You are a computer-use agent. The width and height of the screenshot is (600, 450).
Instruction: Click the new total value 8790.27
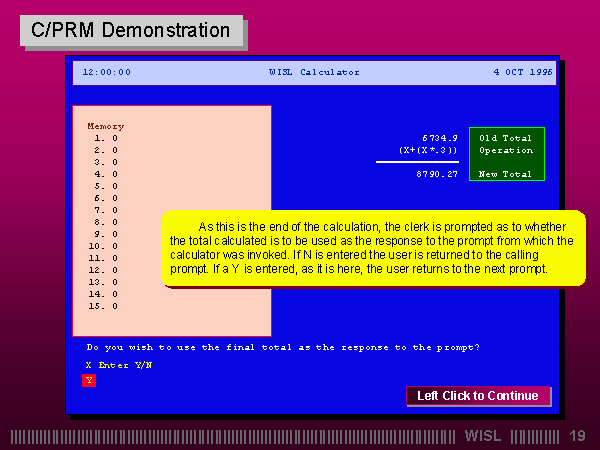(437, 174)
